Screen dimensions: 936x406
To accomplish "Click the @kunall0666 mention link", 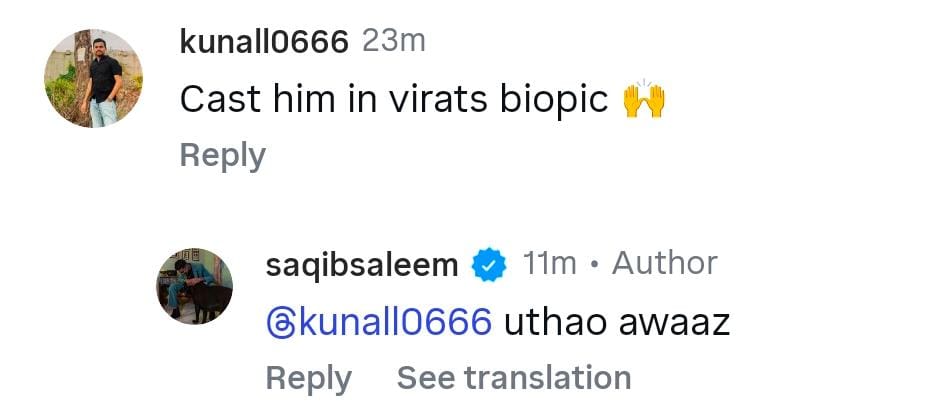I will pos(379,322).
